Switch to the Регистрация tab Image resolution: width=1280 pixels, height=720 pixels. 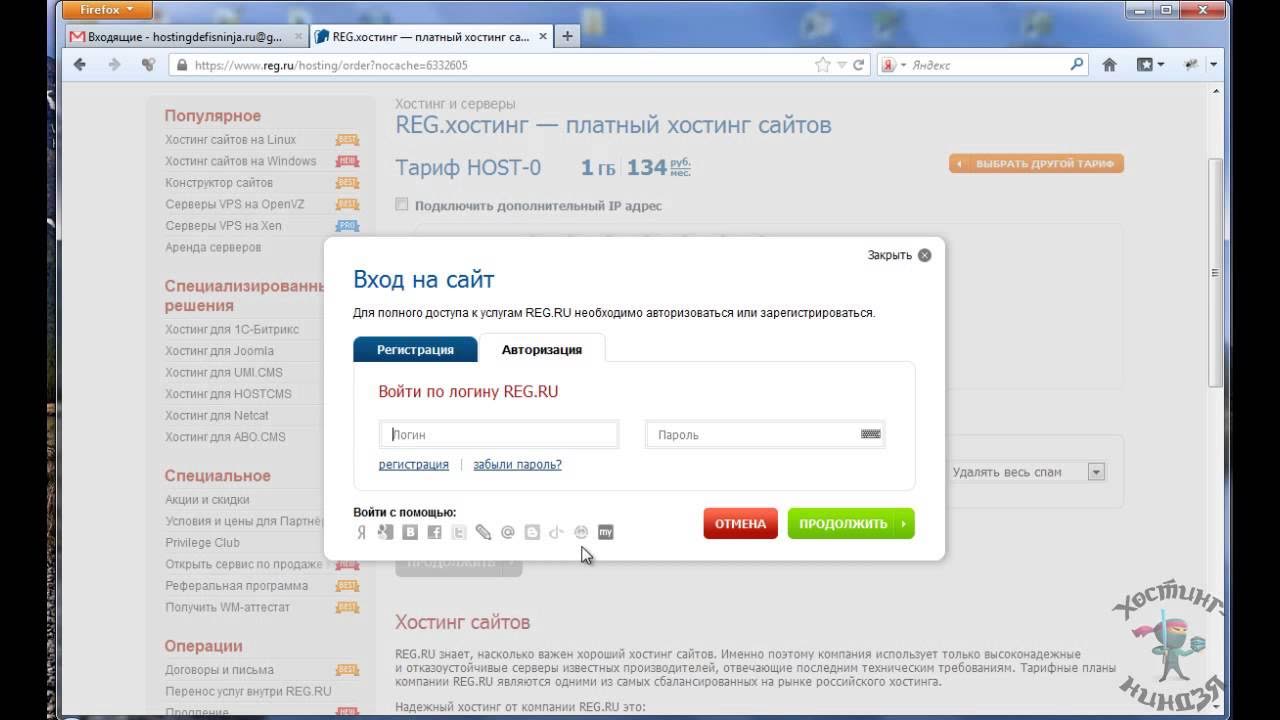pos(415,349)
